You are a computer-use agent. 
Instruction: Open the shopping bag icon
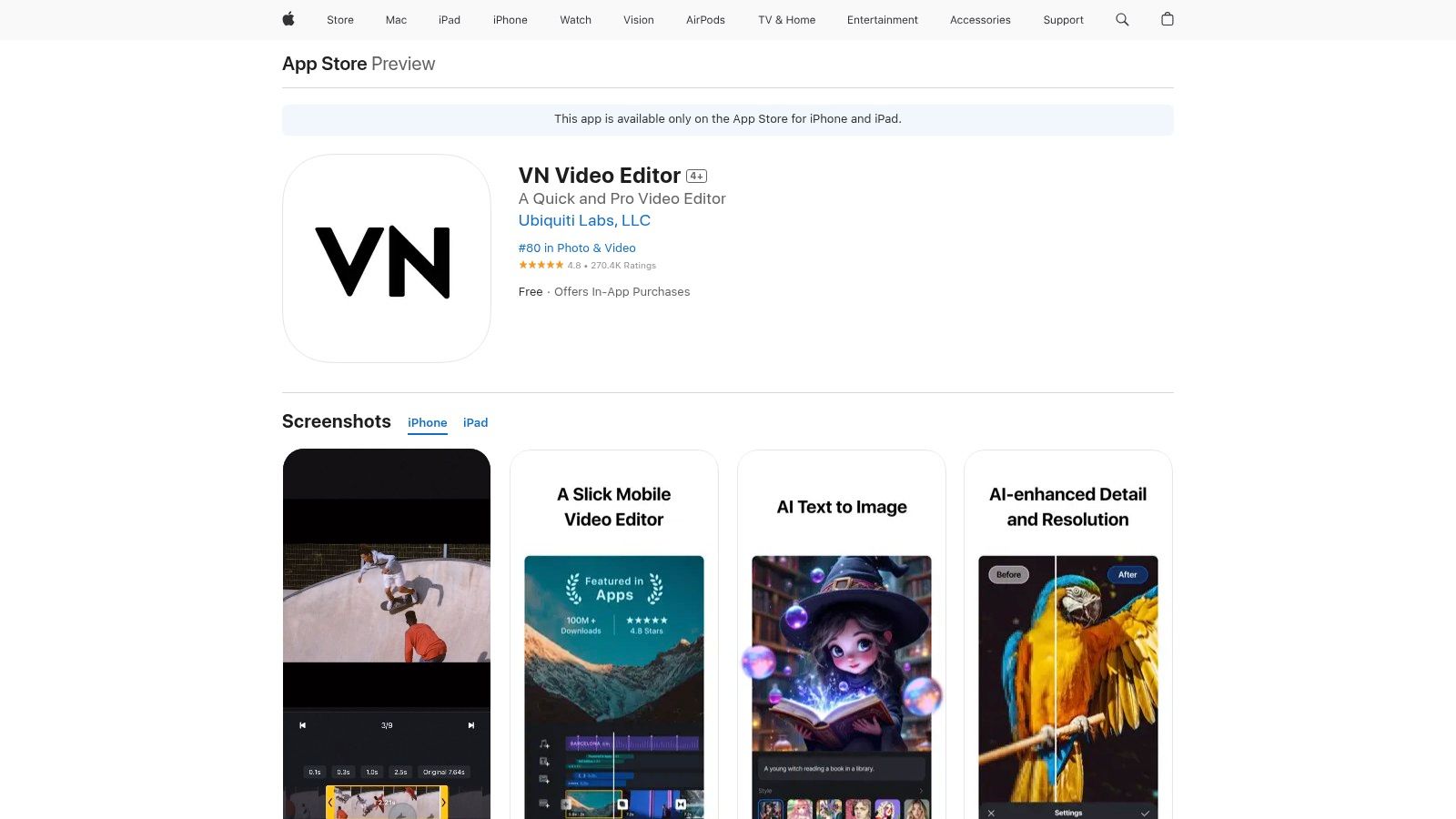coord(1168,19)
